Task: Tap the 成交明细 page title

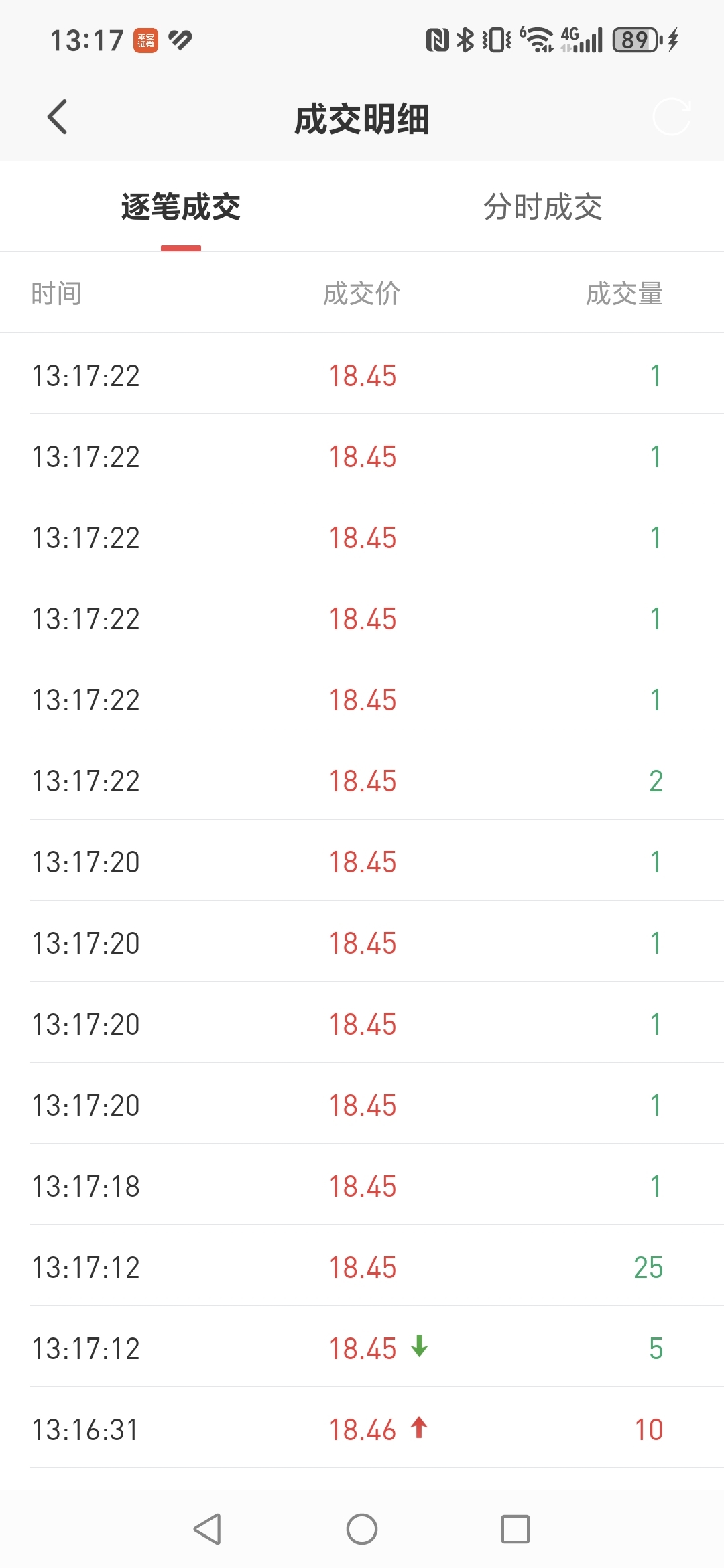Action: point(362,119)
